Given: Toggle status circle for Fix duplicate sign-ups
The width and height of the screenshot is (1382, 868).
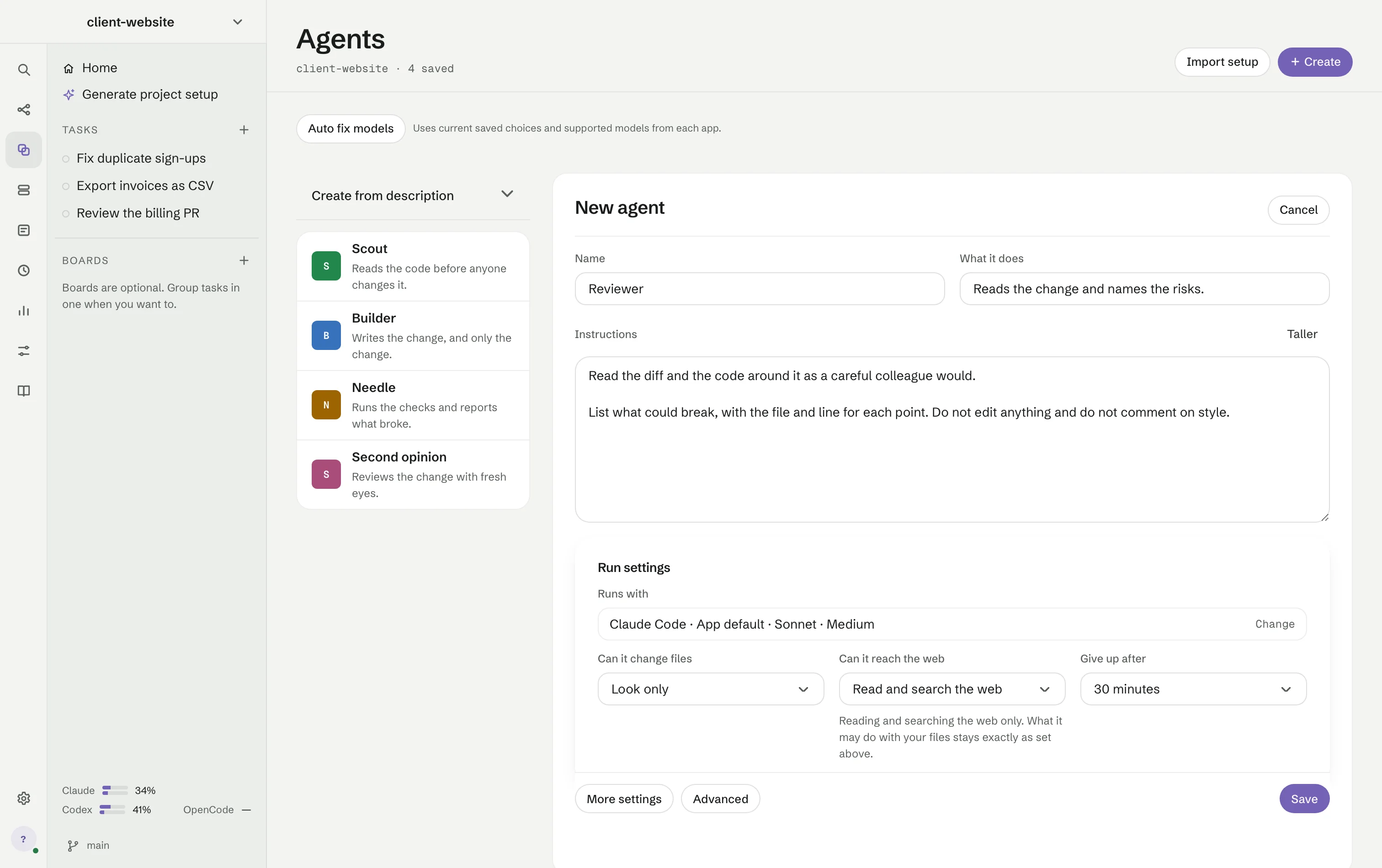Looking at the screenshot, I should pyautogui.click(x=66, y=159).
